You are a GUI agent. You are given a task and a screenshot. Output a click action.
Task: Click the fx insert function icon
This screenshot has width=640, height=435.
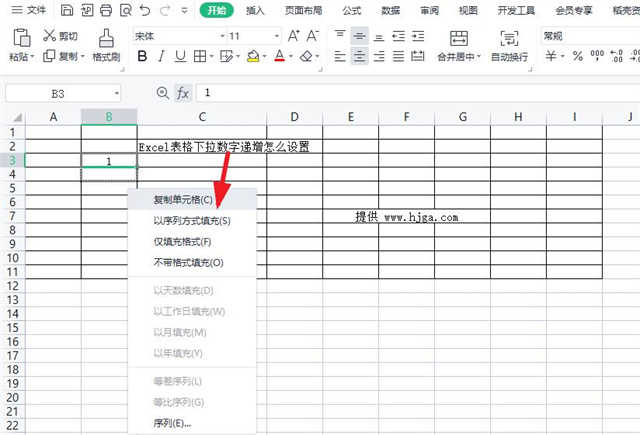point(183,93)
